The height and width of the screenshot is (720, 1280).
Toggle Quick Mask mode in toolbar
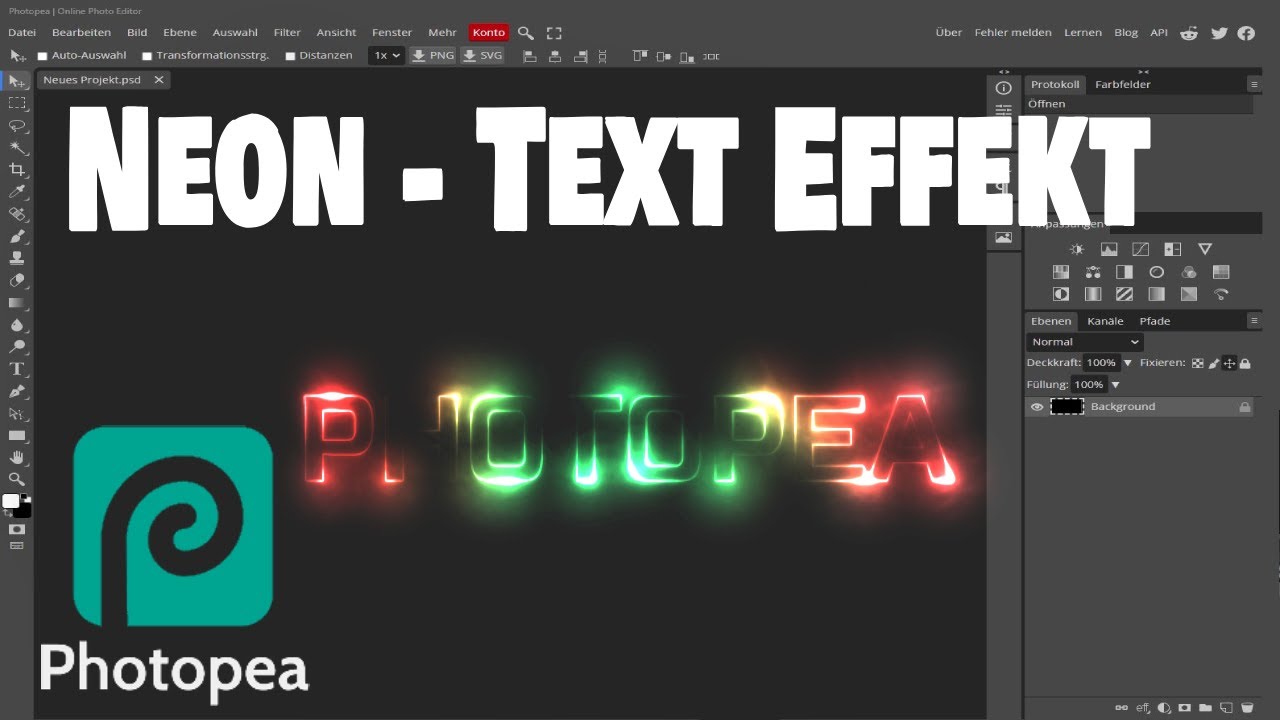tap(17, 528)
